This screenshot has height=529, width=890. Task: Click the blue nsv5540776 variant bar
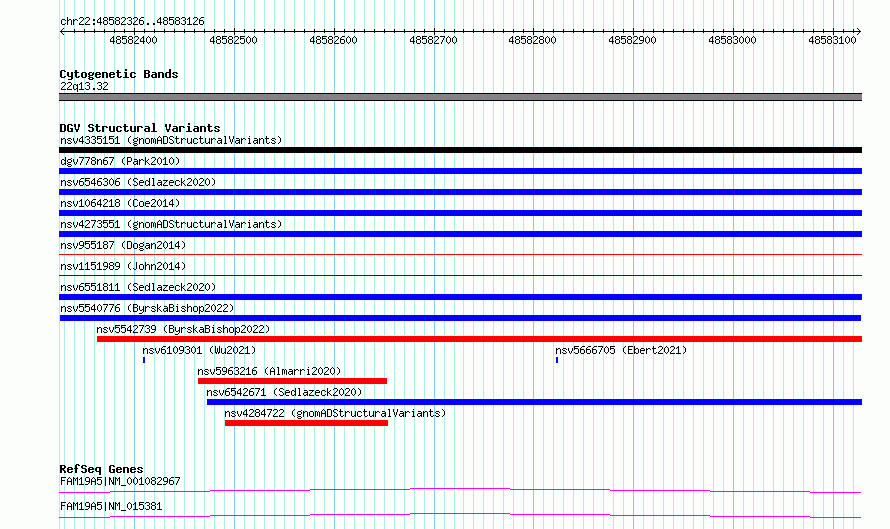click(x=460, y=318)
